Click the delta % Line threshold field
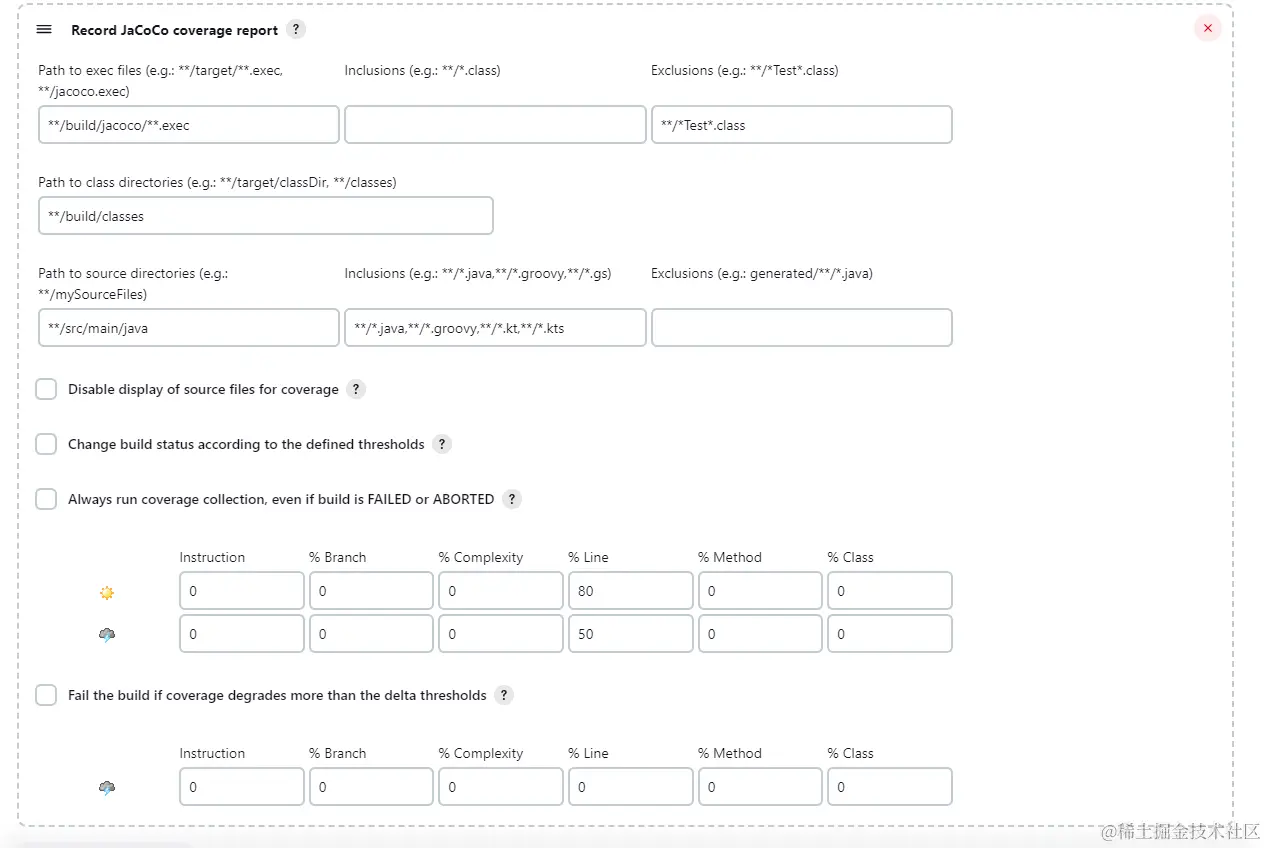This screenshot has width=1267, height=848. pos(631,787)
